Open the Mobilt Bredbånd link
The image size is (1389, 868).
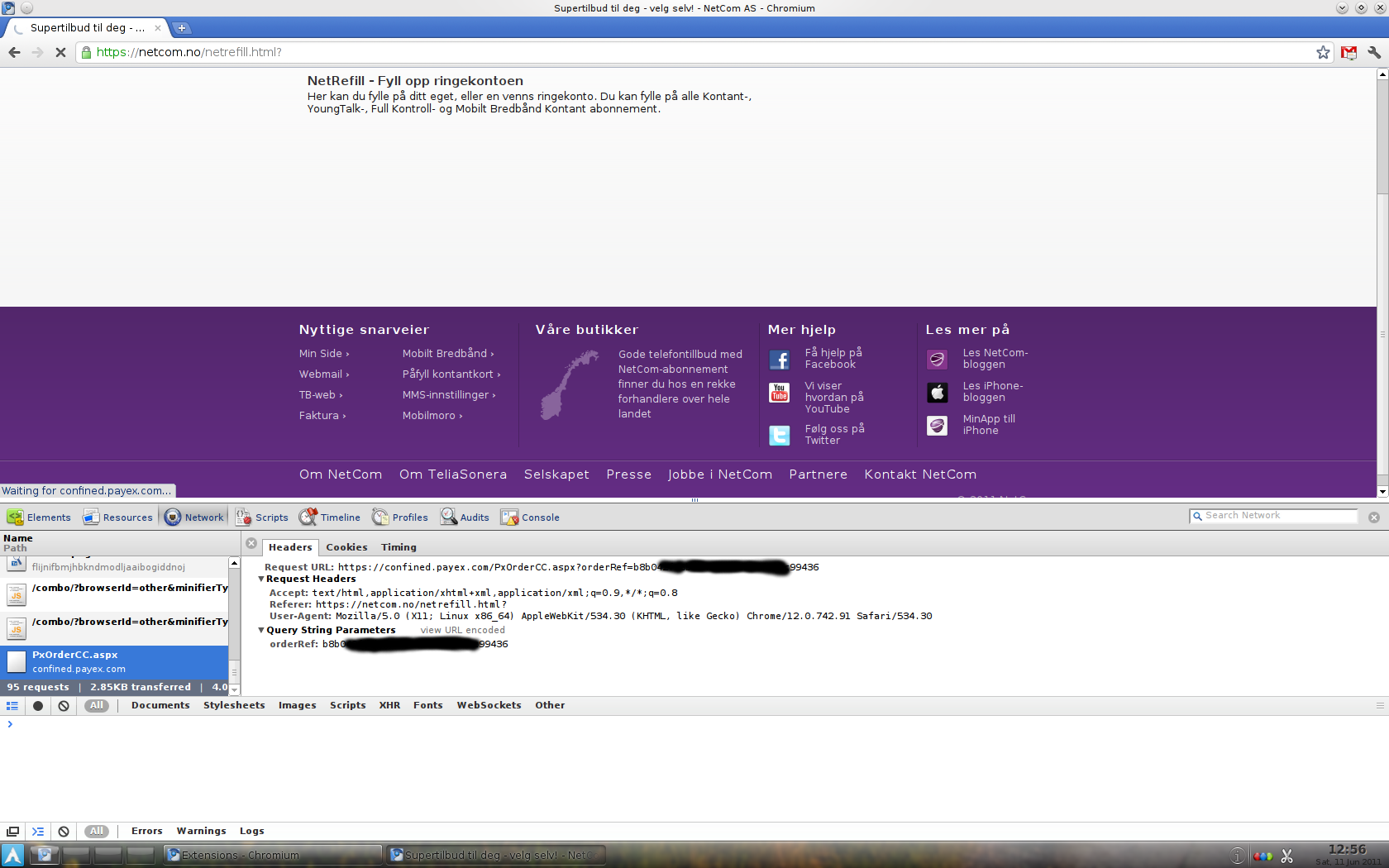point(448,354)
